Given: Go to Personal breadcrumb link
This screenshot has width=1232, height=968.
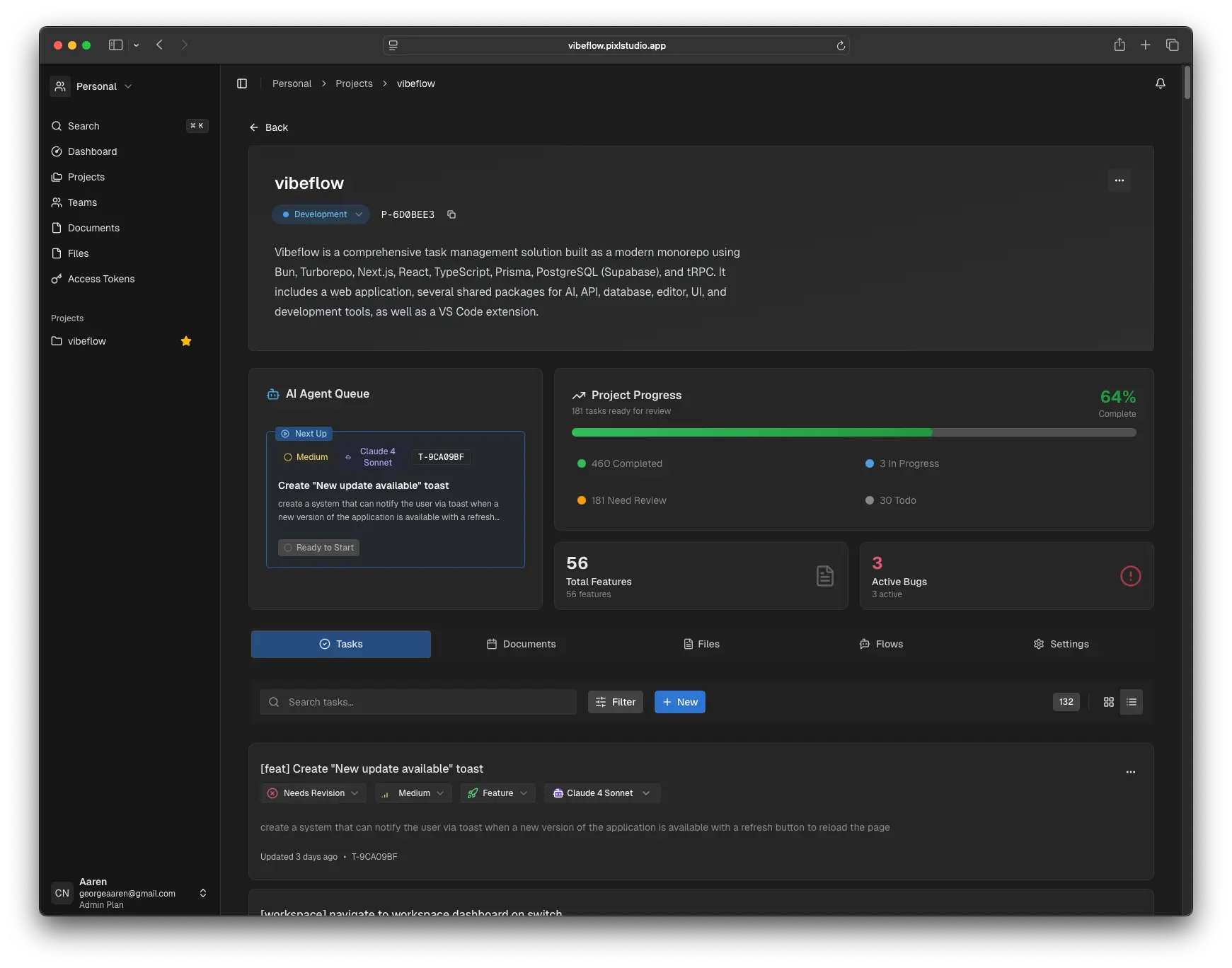Looking at the screenshot, I should click(x=292, y=83).
